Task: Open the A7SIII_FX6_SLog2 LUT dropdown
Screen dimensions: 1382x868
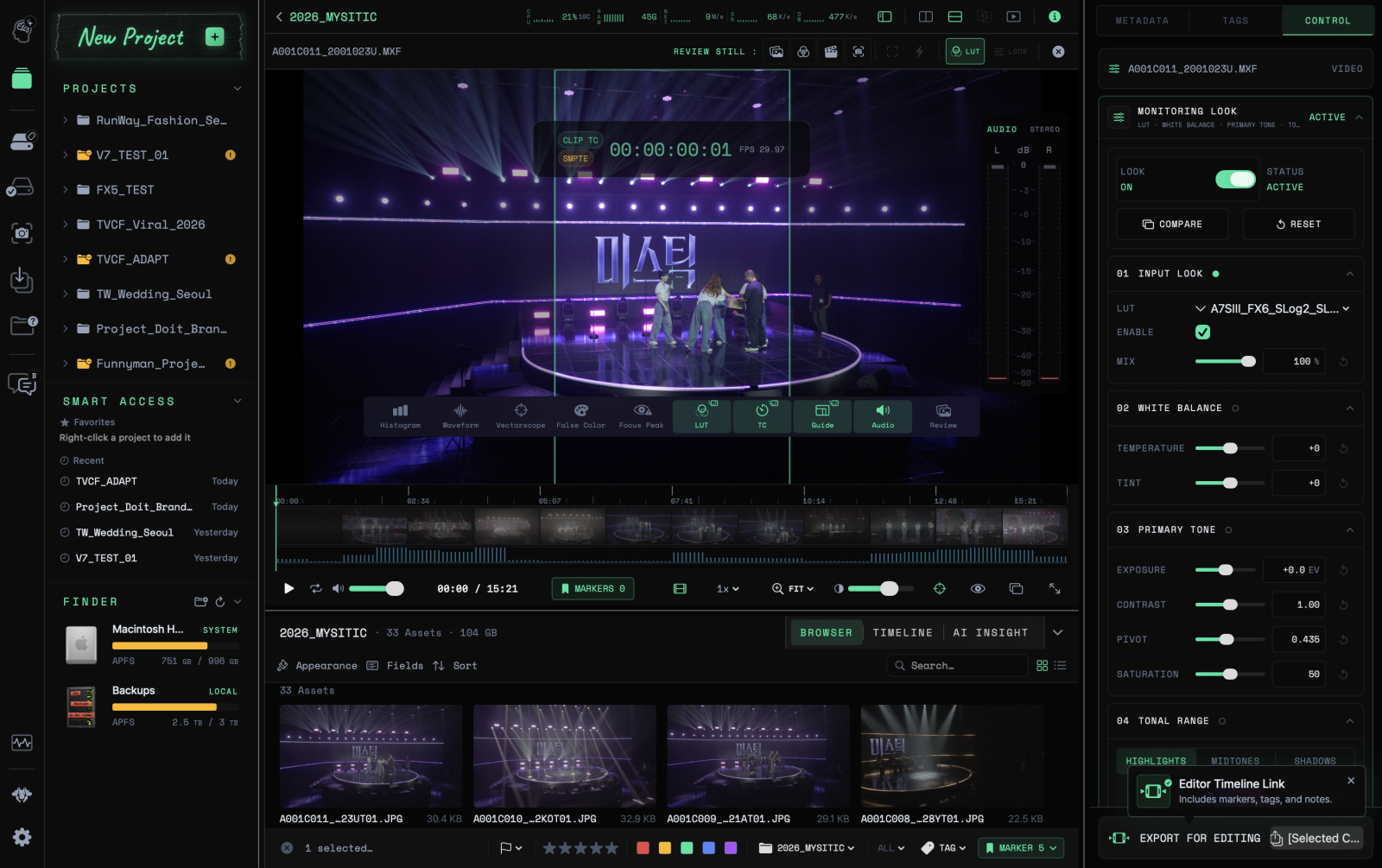Action: pos(1273,308)
